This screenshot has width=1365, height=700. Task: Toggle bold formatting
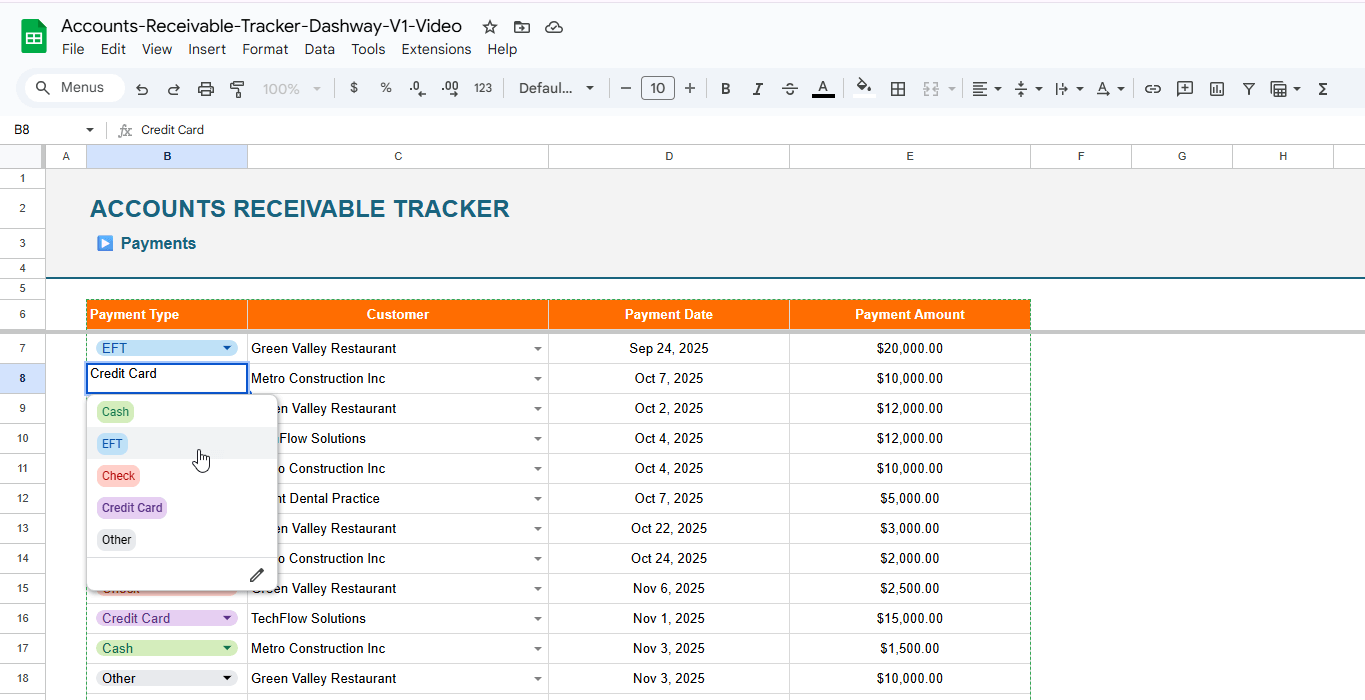[726, 89]
